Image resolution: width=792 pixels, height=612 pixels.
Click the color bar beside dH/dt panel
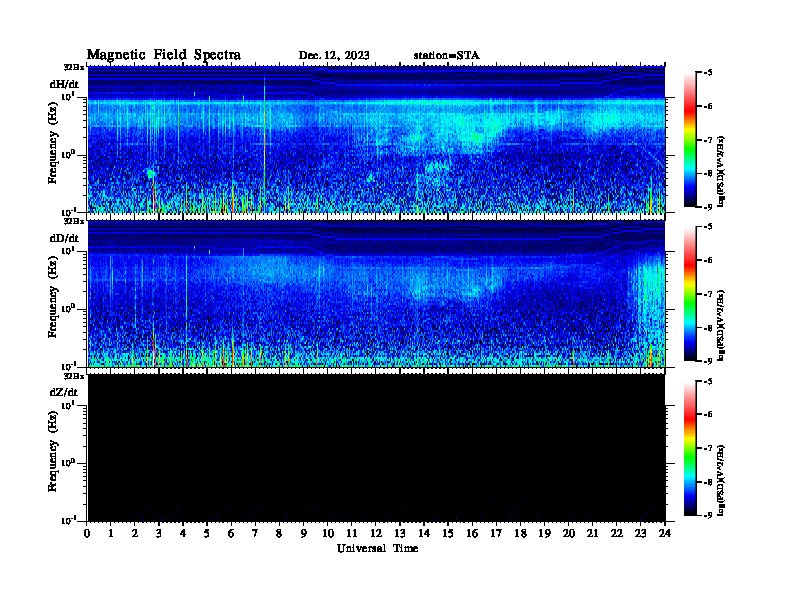690,140
